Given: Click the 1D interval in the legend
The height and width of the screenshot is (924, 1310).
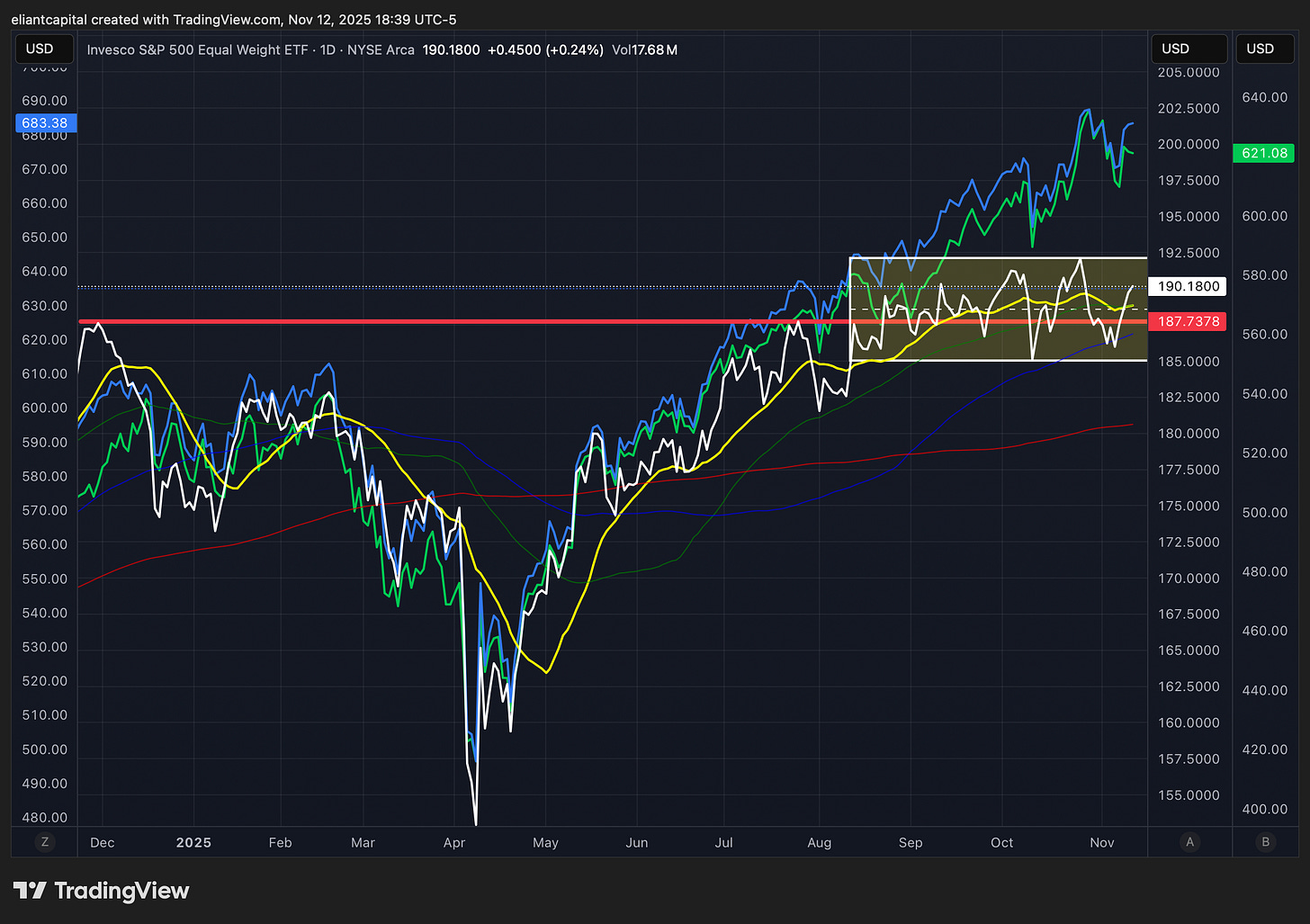Looking at the screenshot, I should point(328,50).
